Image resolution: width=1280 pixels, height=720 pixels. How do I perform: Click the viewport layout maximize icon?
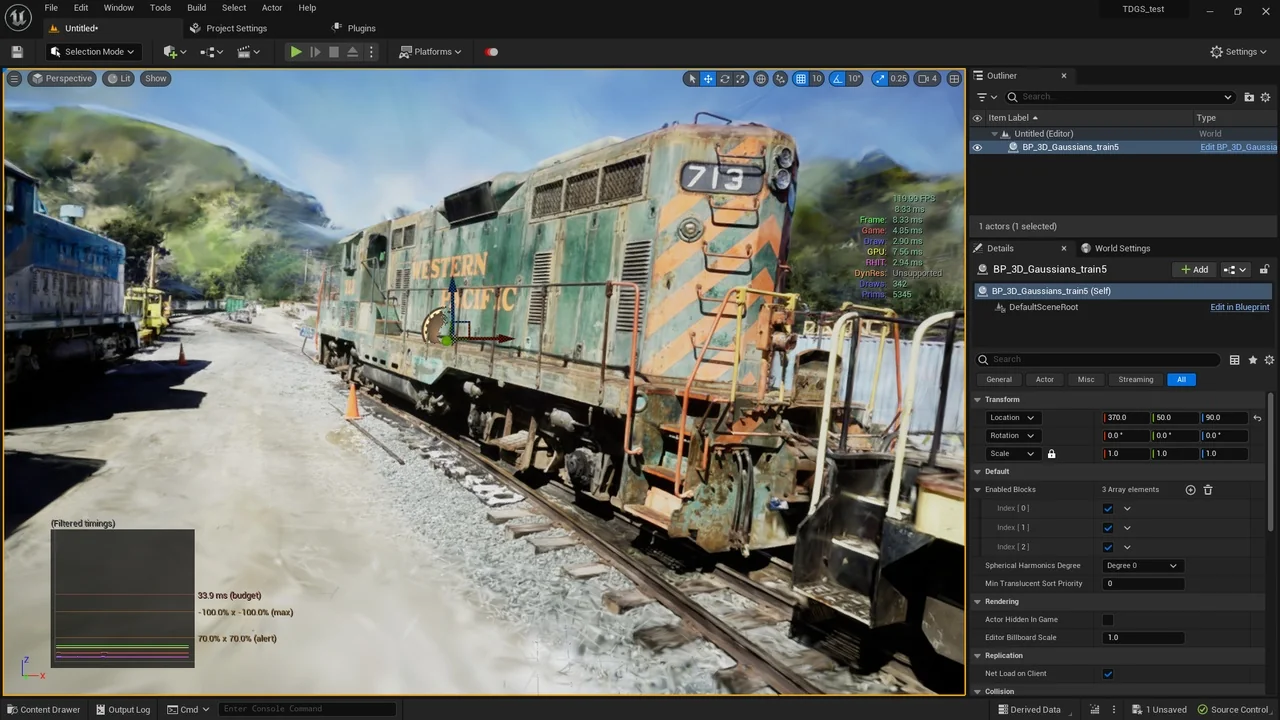[954, 79]
